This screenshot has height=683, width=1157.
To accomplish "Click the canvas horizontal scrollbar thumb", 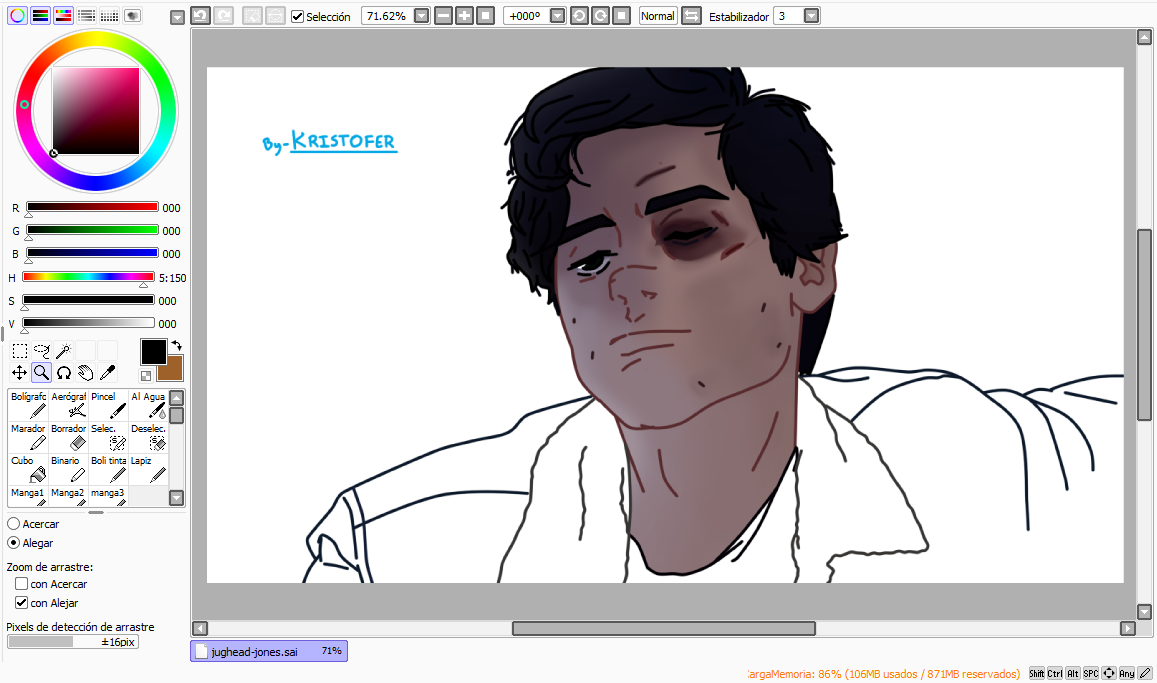I will (x=664, y=628).
